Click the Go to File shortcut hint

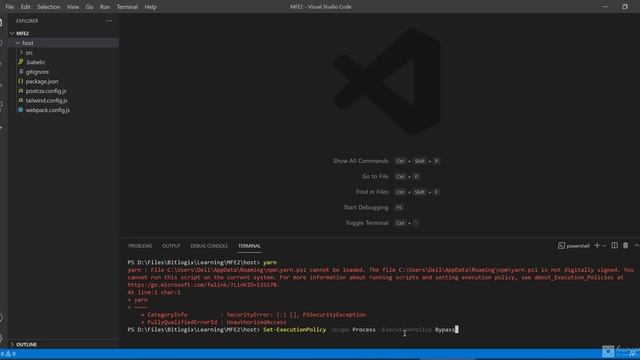click(x=390, y=176)
